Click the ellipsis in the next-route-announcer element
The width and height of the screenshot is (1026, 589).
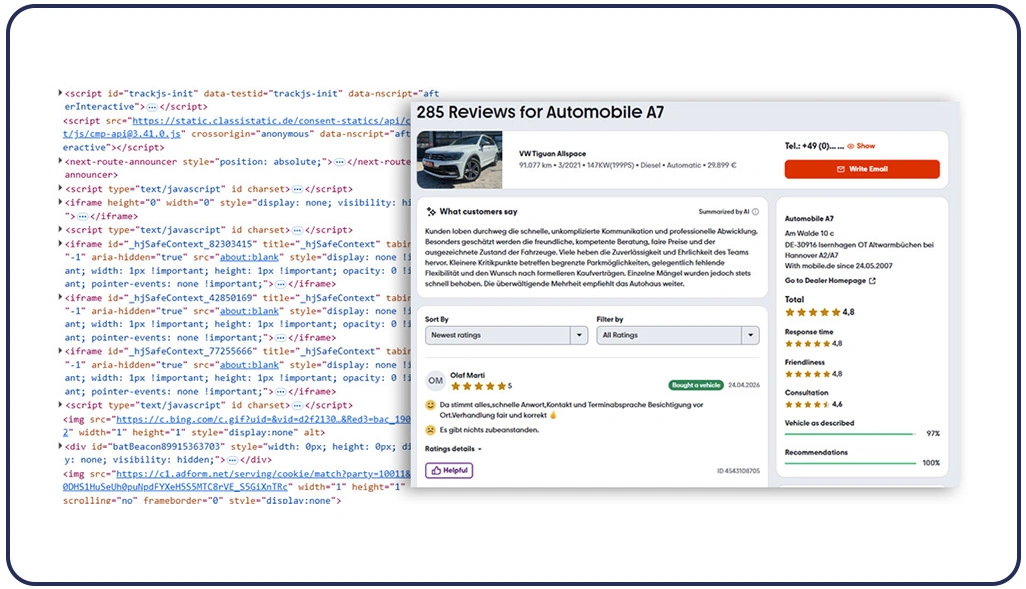339,162
